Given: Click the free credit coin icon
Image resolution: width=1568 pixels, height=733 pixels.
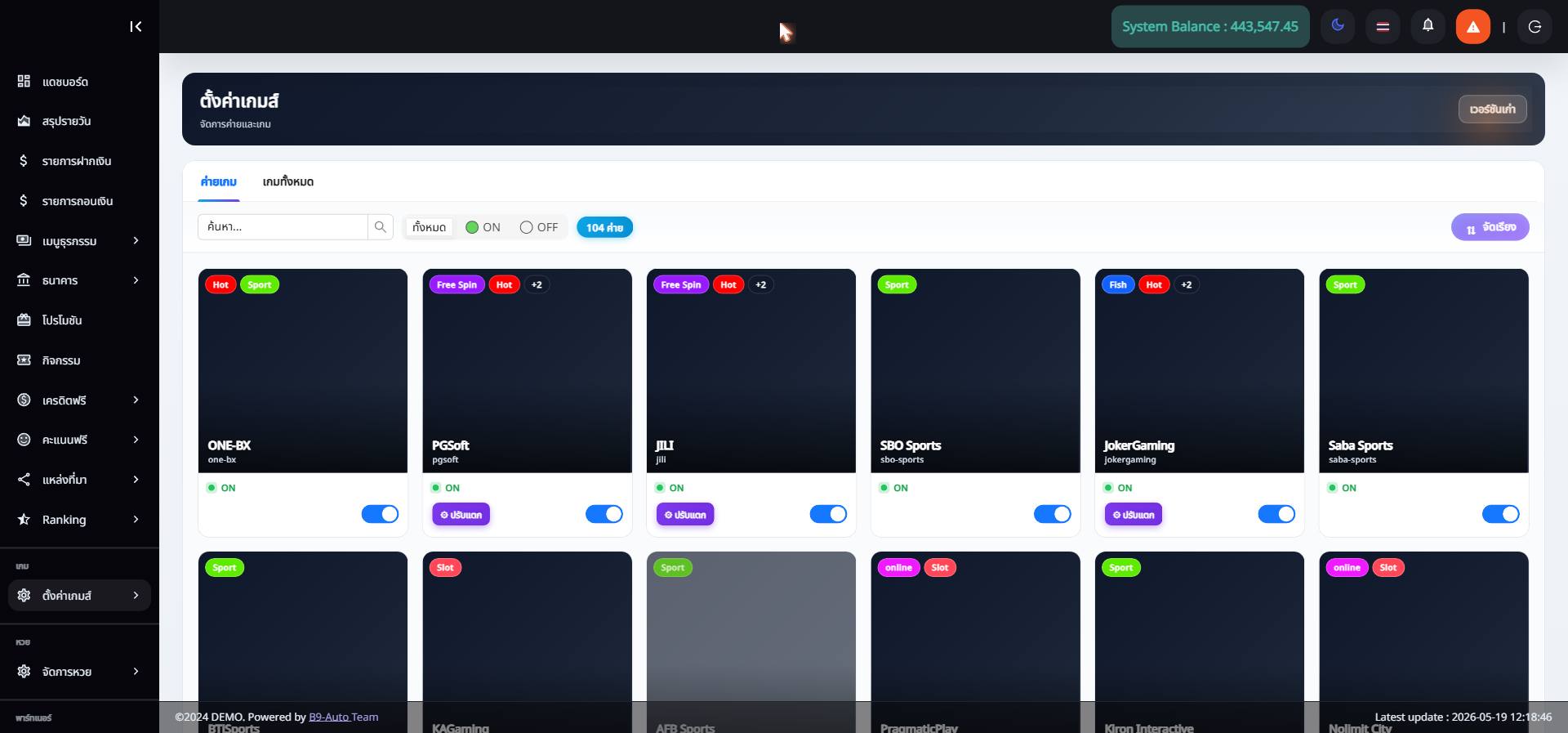Looking at the screenshot, I should click(24, 400).
